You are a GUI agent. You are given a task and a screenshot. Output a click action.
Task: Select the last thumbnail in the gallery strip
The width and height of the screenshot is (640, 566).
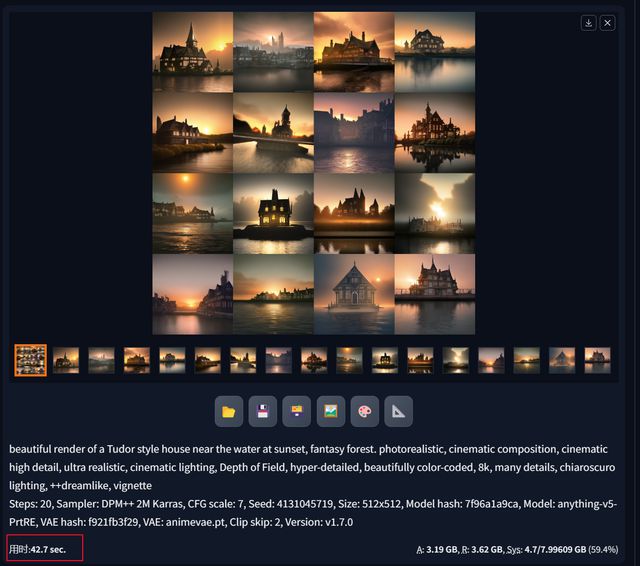coord(598,360)
